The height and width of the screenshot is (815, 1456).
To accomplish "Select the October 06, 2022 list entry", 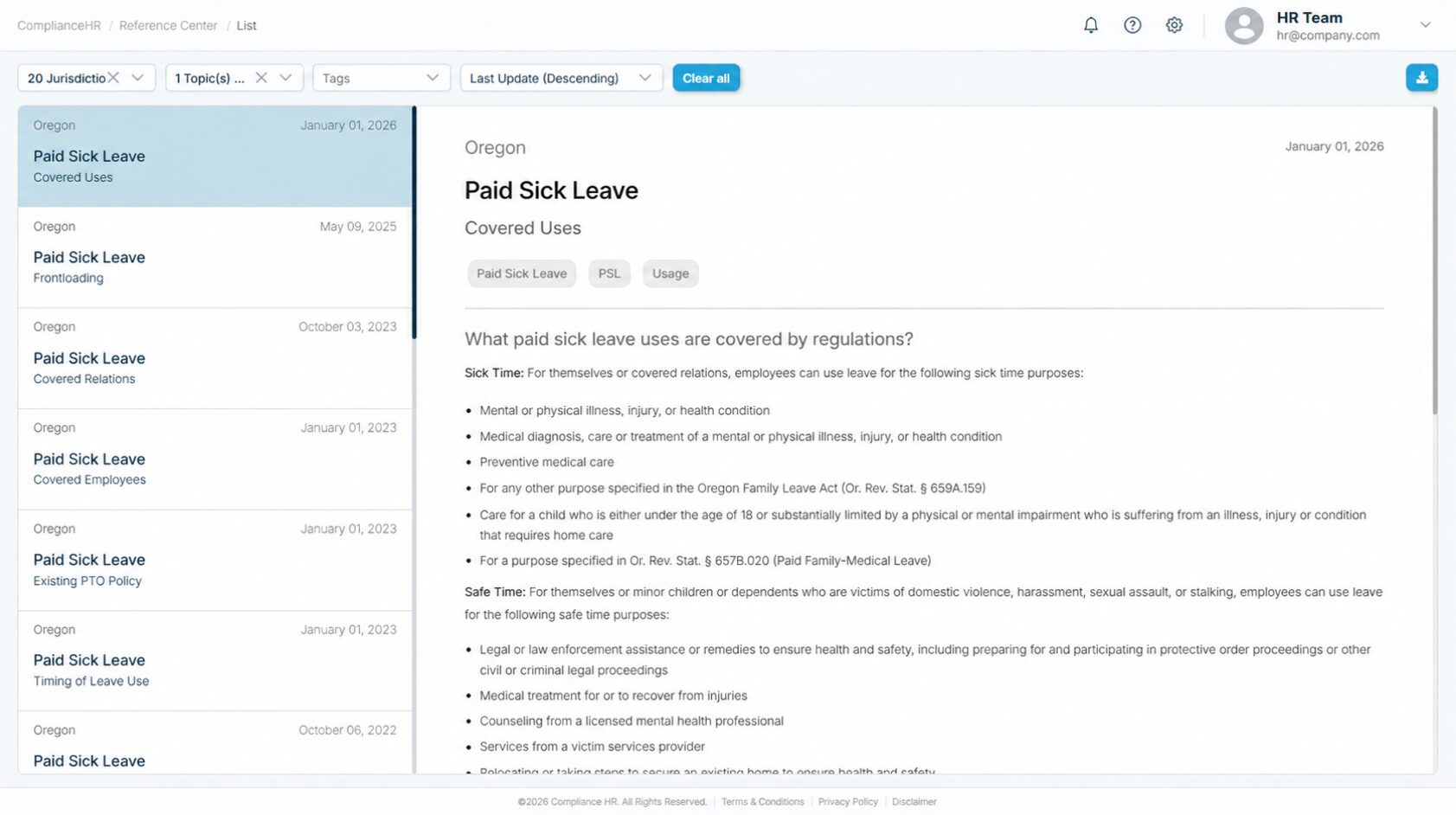I will point(215,743).
